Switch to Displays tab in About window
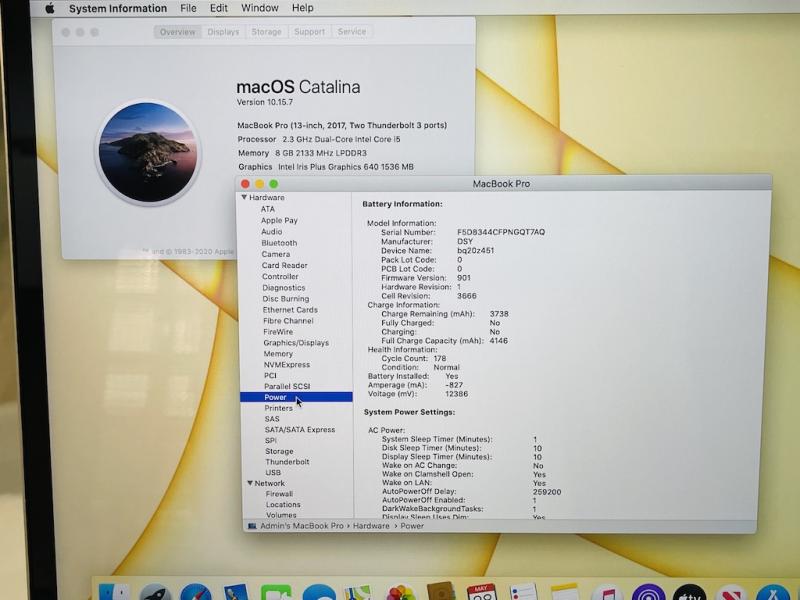 coord(223,32)
